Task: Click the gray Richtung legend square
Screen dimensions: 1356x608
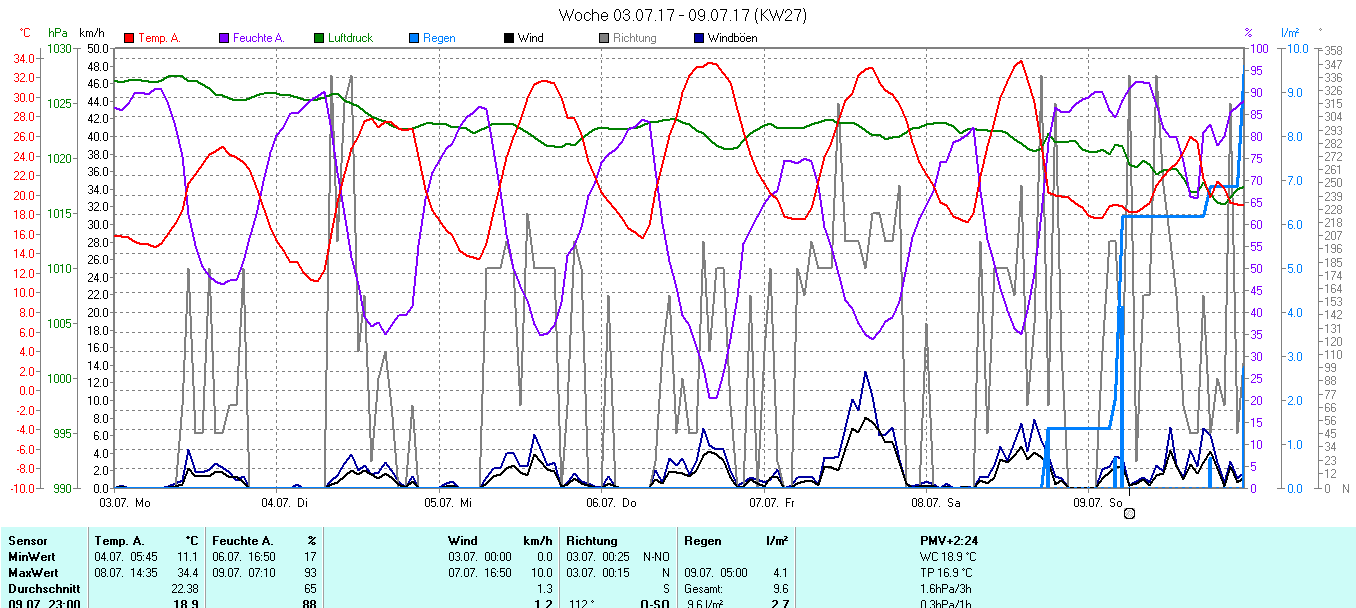Action: 604,38
